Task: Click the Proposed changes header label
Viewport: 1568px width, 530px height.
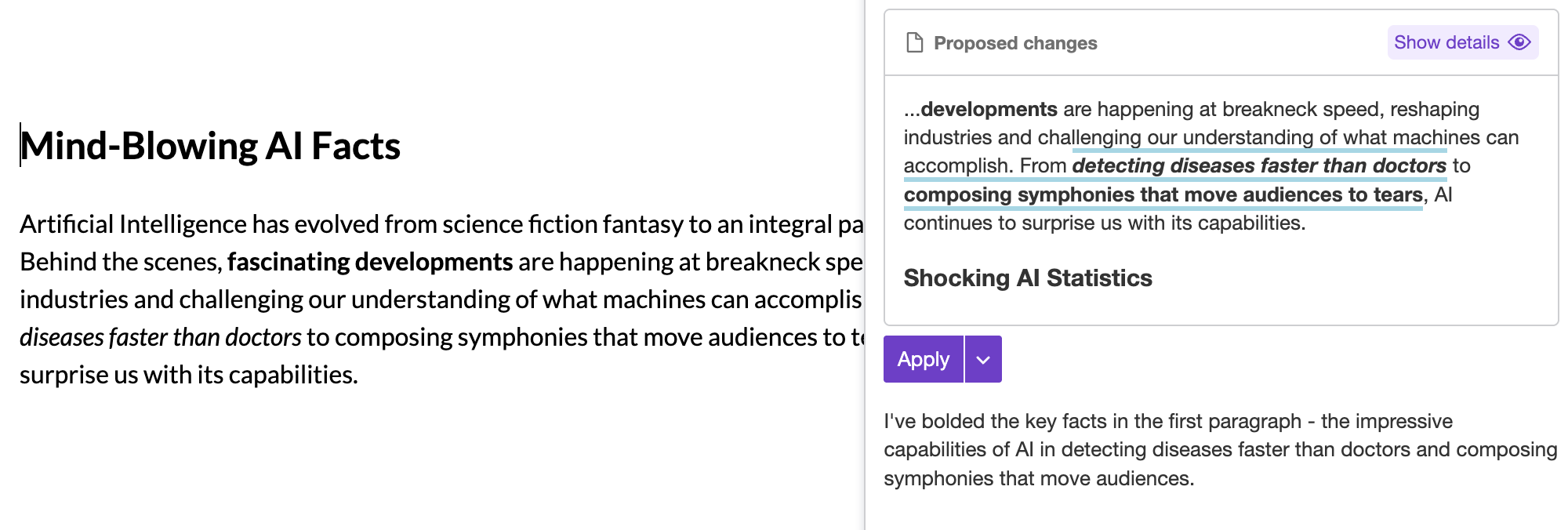Action: 1014,42
